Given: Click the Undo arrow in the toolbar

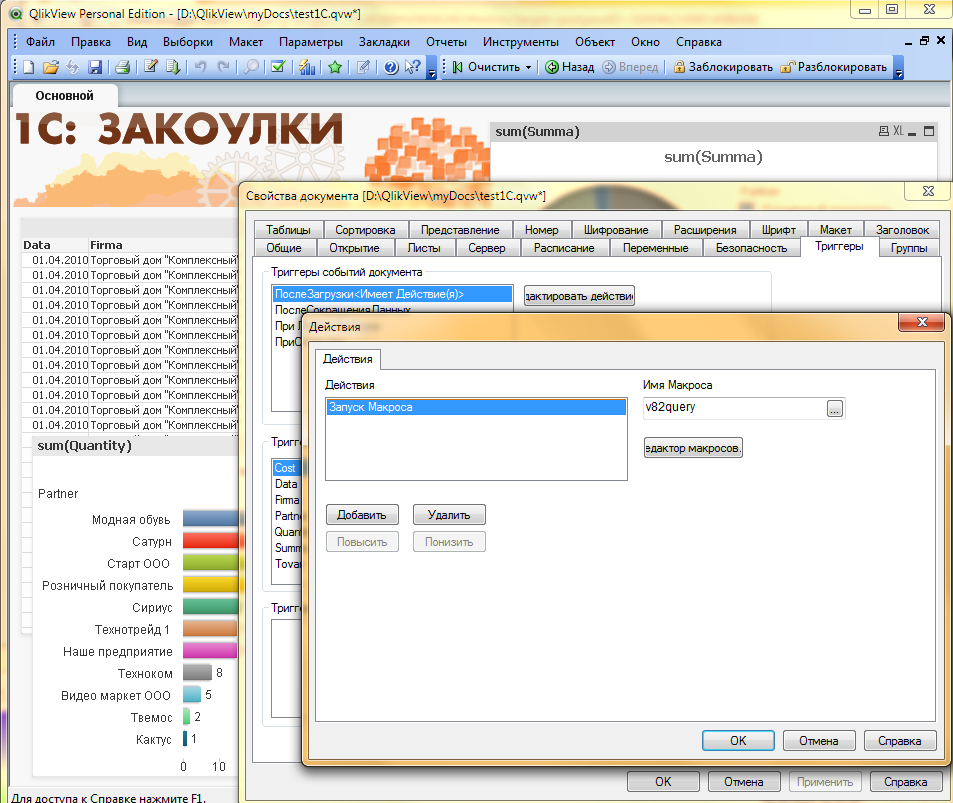Looking at the screenshot, I should pos(200,67).
